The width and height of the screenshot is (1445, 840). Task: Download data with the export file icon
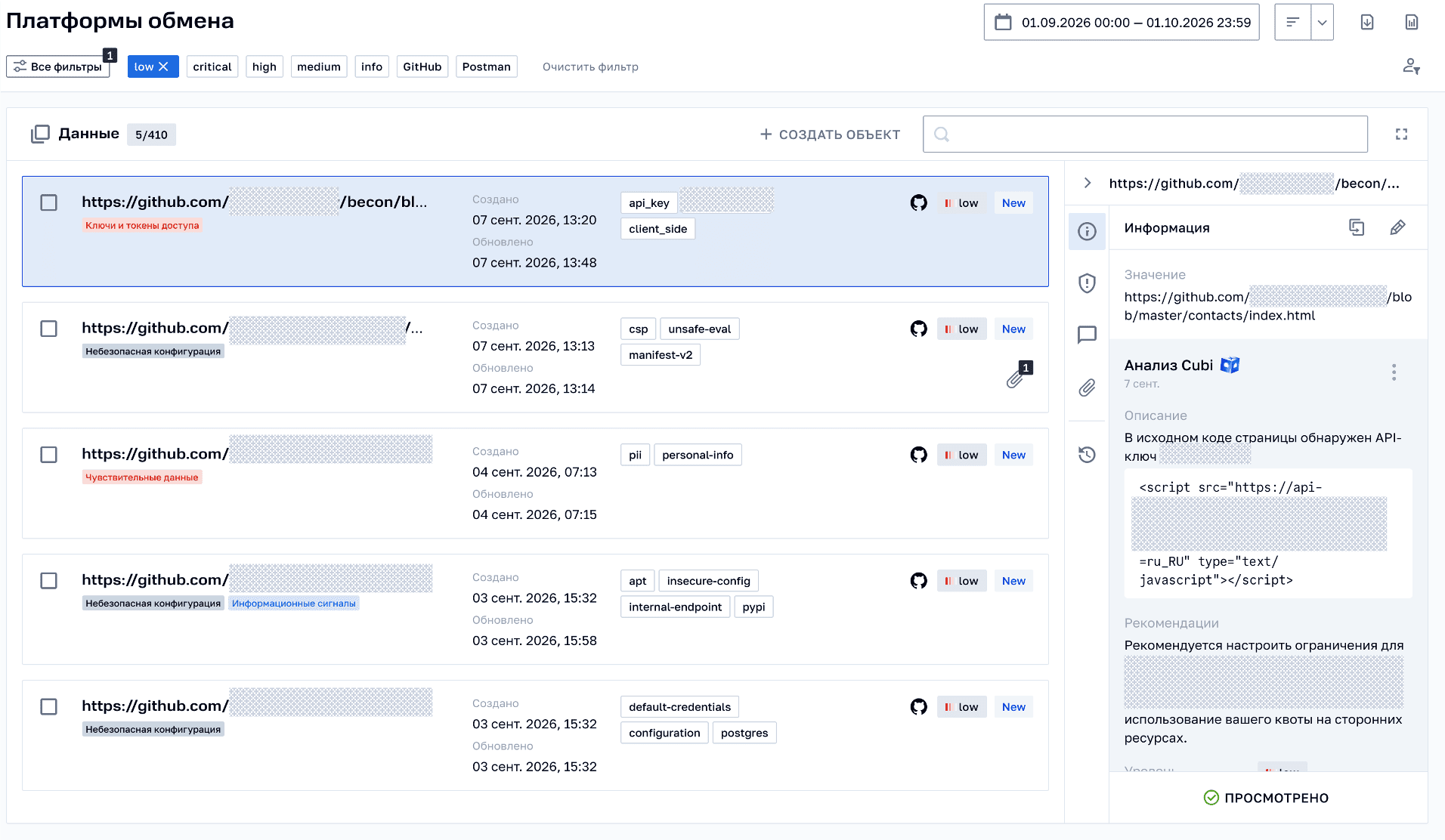coord(1367,22)
